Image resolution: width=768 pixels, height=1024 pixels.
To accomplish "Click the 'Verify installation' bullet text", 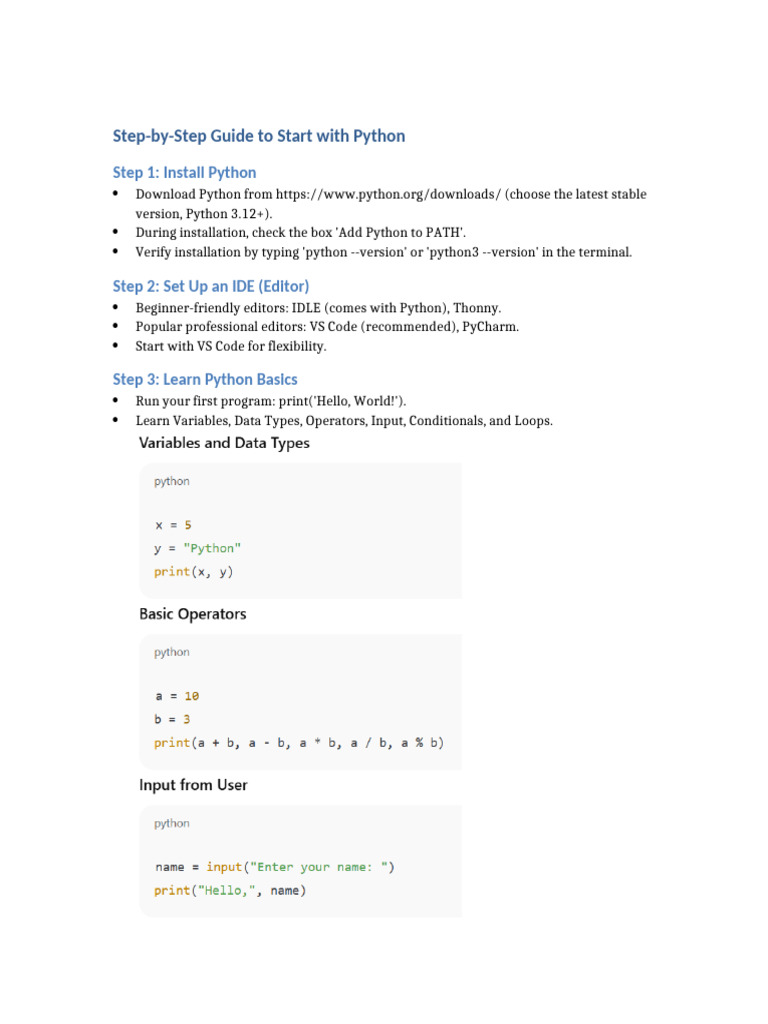I will tap(384, 252).
